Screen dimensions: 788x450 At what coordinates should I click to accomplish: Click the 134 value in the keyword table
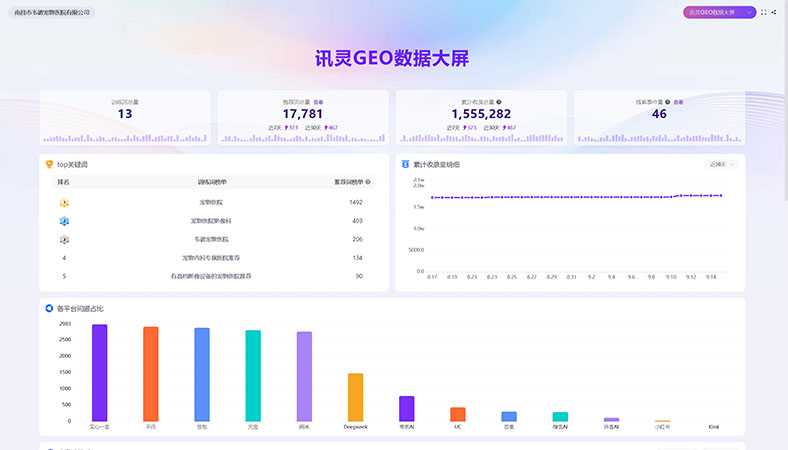click(x=357, y=258)
